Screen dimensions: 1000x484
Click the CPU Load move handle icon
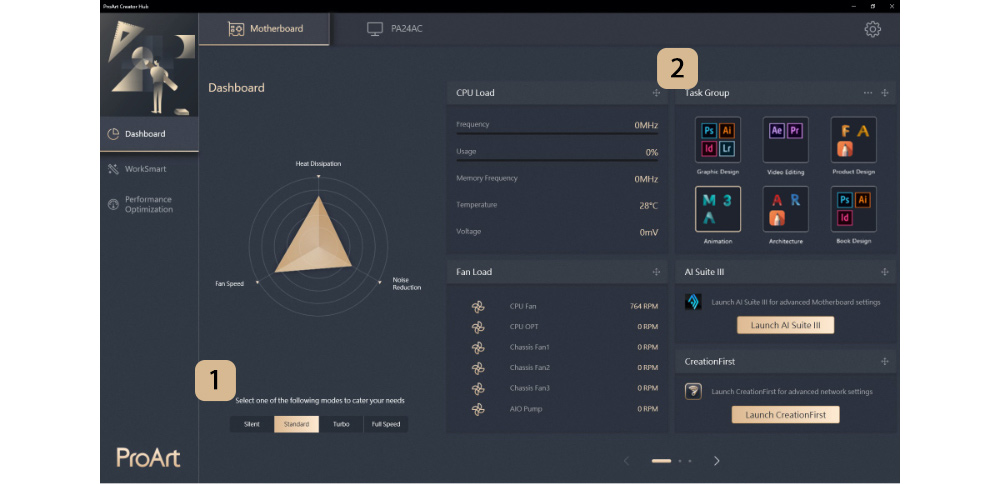click(x=656, y=93)
